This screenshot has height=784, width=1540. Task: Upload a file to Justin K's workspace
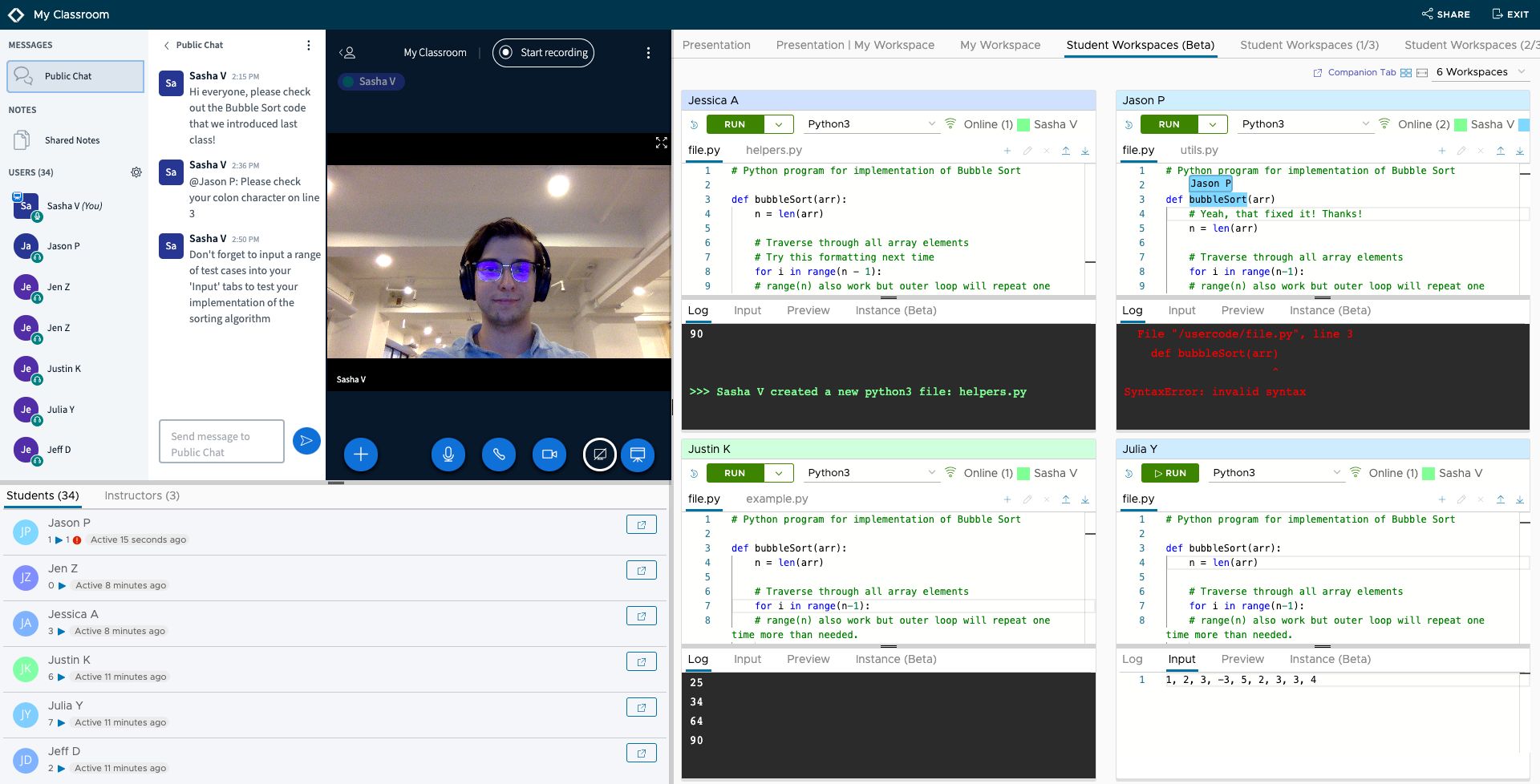pos(1066,499)
